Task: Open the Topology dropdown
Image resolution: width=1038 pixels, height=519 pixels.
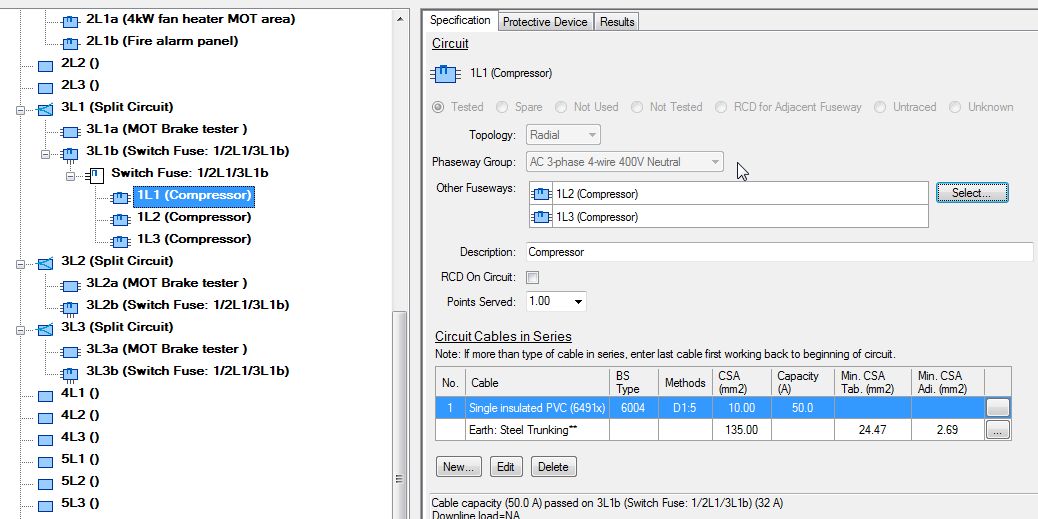Action: (563, 135)
